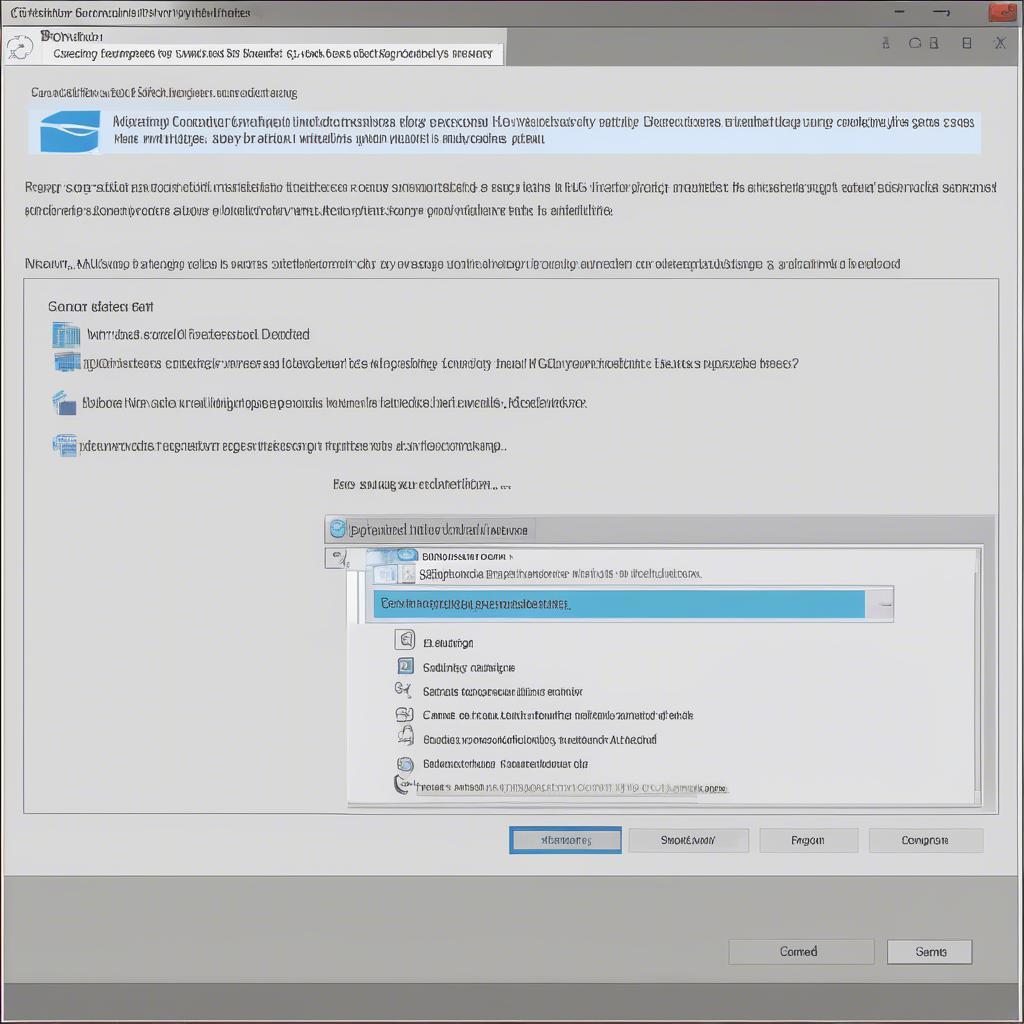Select the blue highlighted row in the nested panel
The height and width of the screenshot is (1024, 1024).
(619, 604)
